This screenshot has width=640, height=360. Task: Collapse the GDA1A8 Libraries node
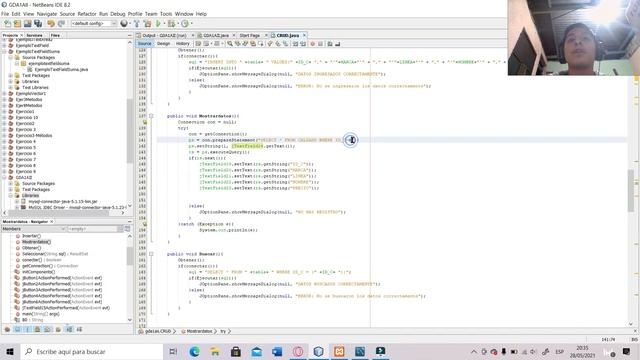click(x=11, y=196)
